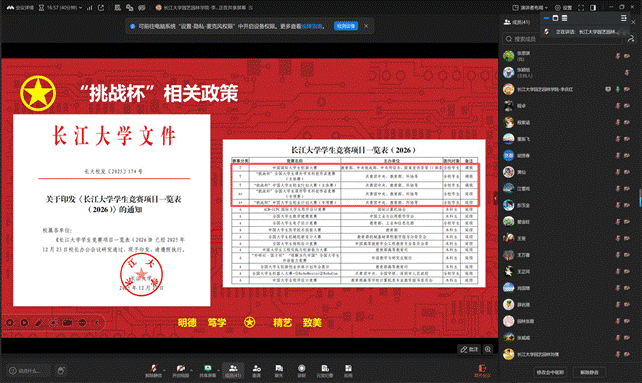This screenshot has height=383, width=642.
Task: Expand share screen options arrow
Action: click(218, 369)
